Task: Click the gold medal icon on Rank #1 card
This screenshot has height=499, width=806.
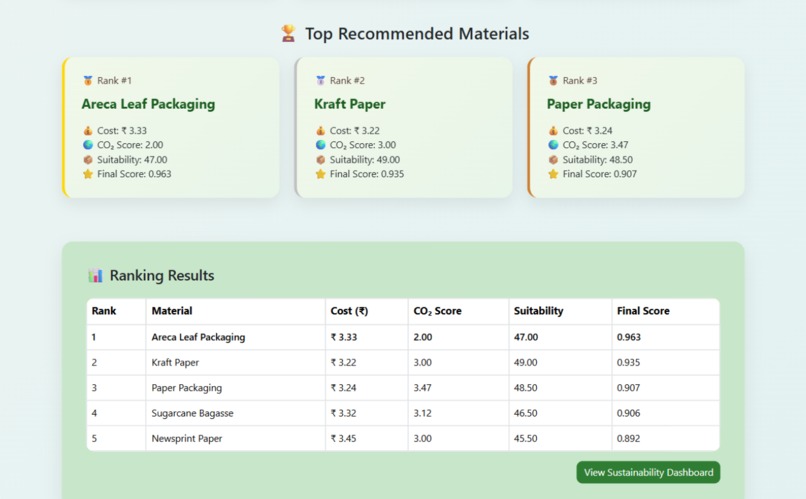Action: point(88,81)
